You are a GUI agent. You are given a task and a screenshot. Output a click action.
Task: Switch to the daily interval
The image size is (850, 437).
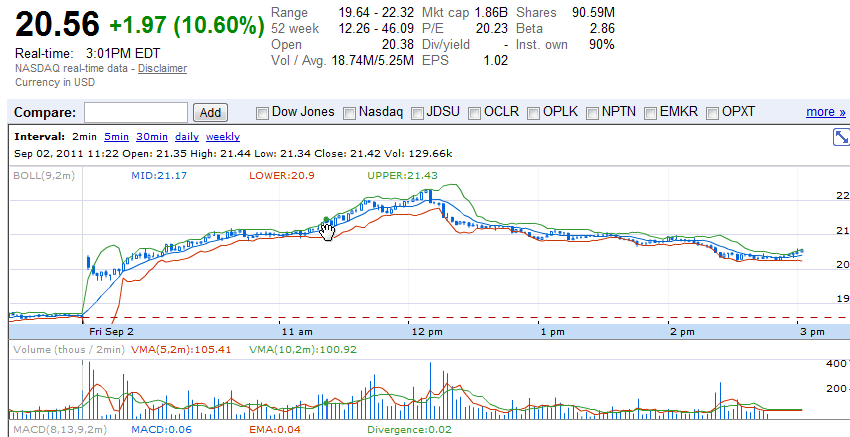tap(187, 137)
